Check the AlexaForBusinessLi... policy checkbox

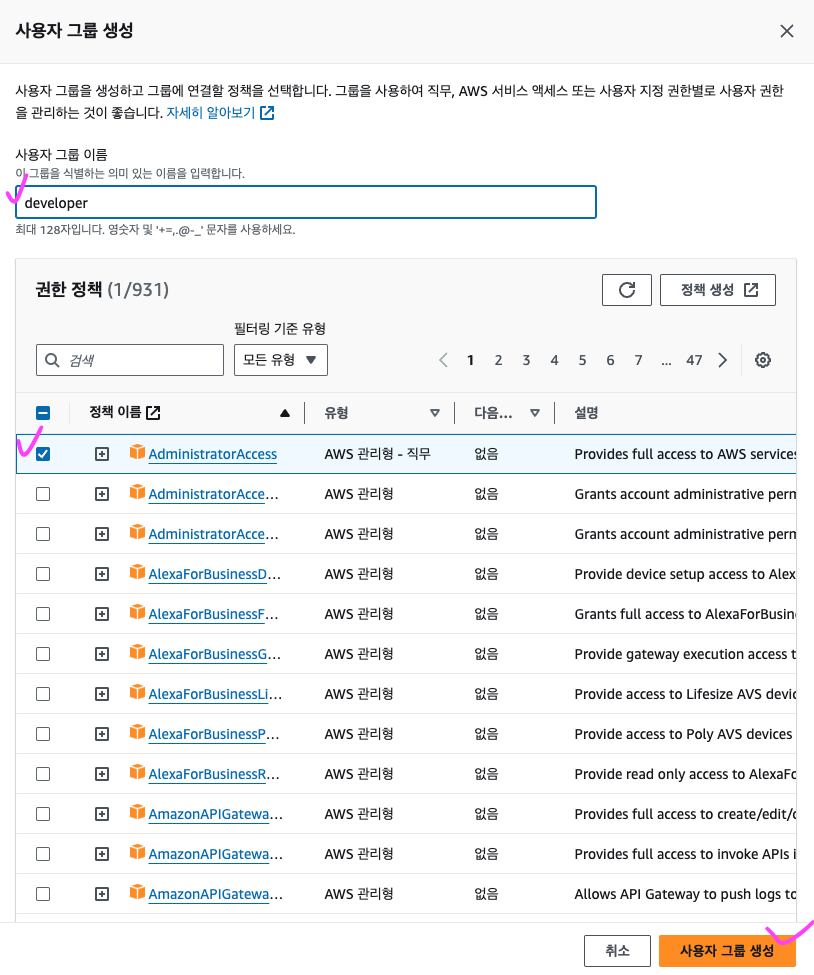click(x=43, y=694)
